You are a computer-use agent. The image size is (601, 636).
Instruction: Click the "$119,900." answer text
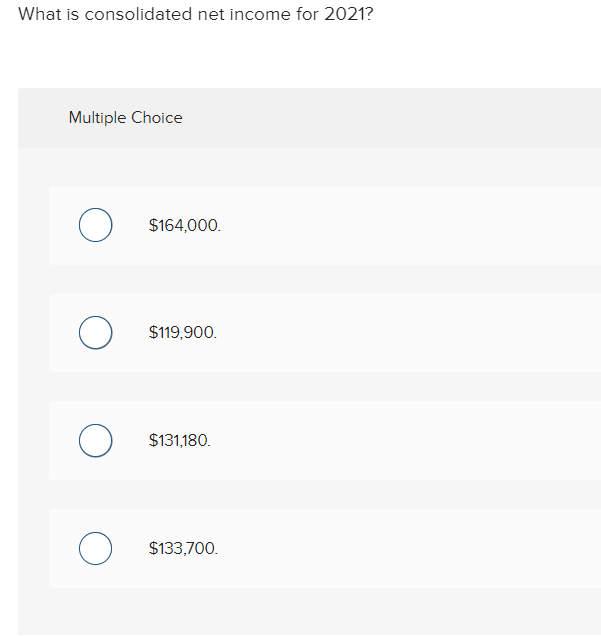click(182, 333)
